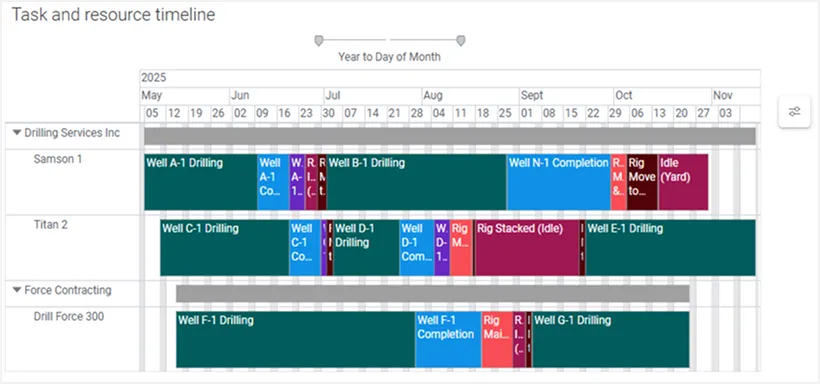Click the Titan 2 red Rig M... task
The image size is (820, 384).
click(x=461, y=247)
